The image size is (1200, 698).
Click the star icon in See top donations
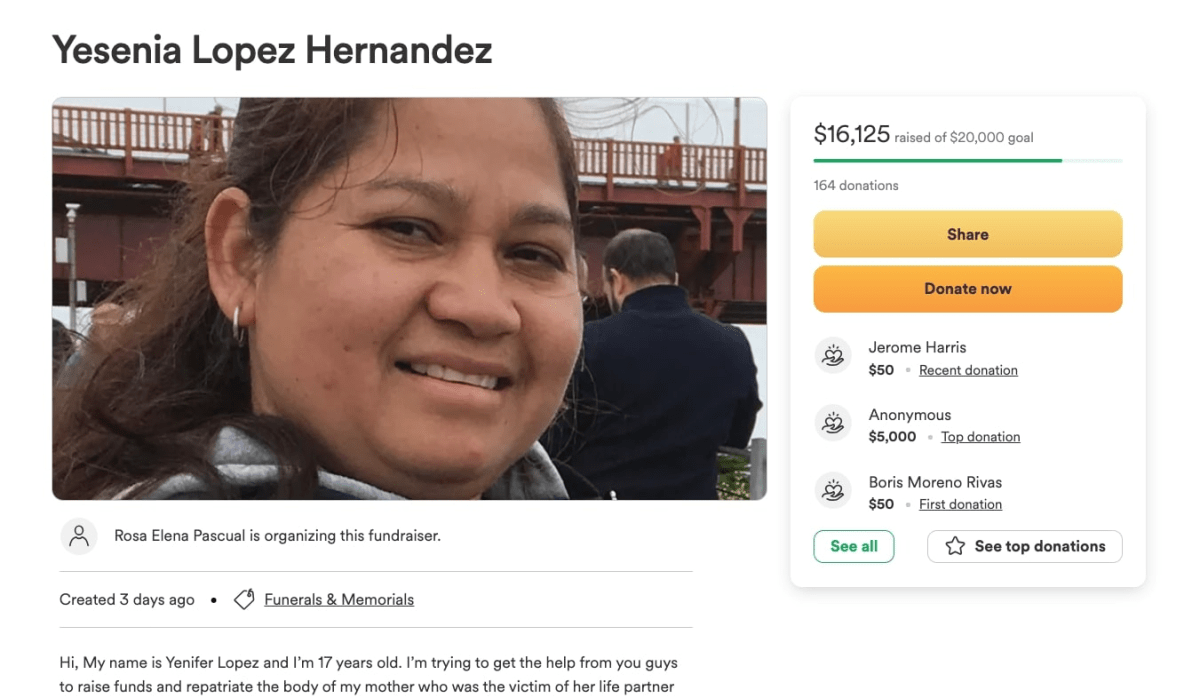(x=955, y=546)
